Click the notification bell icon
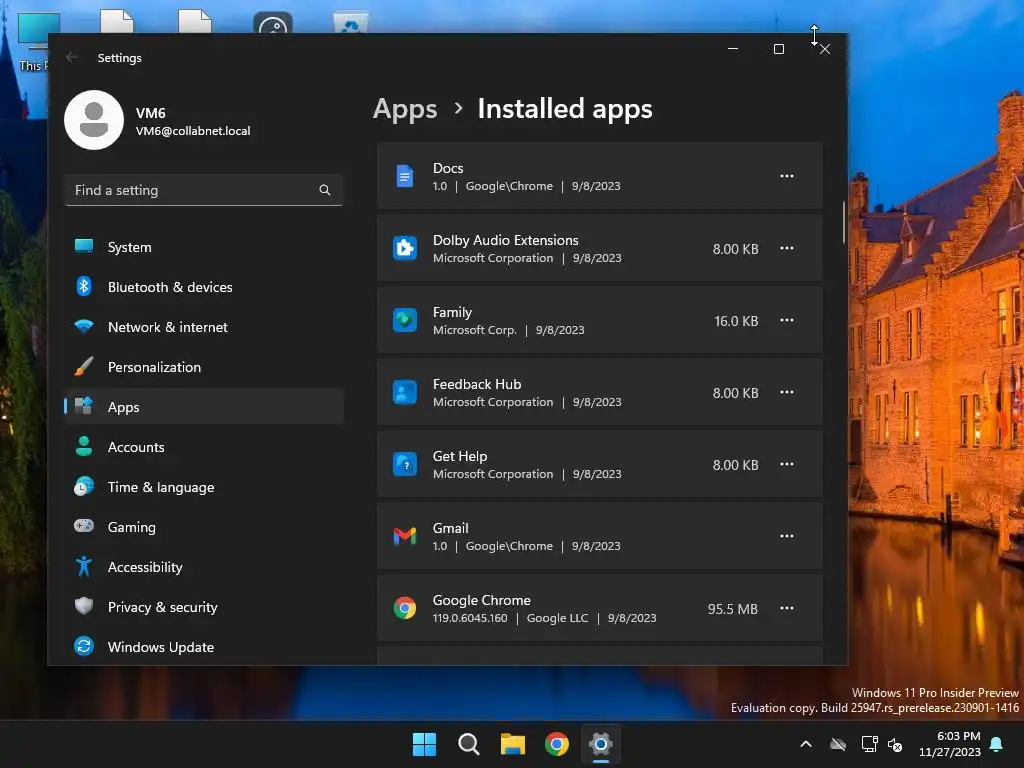This screenshot has height=768, width=1024. click(997, 744)
